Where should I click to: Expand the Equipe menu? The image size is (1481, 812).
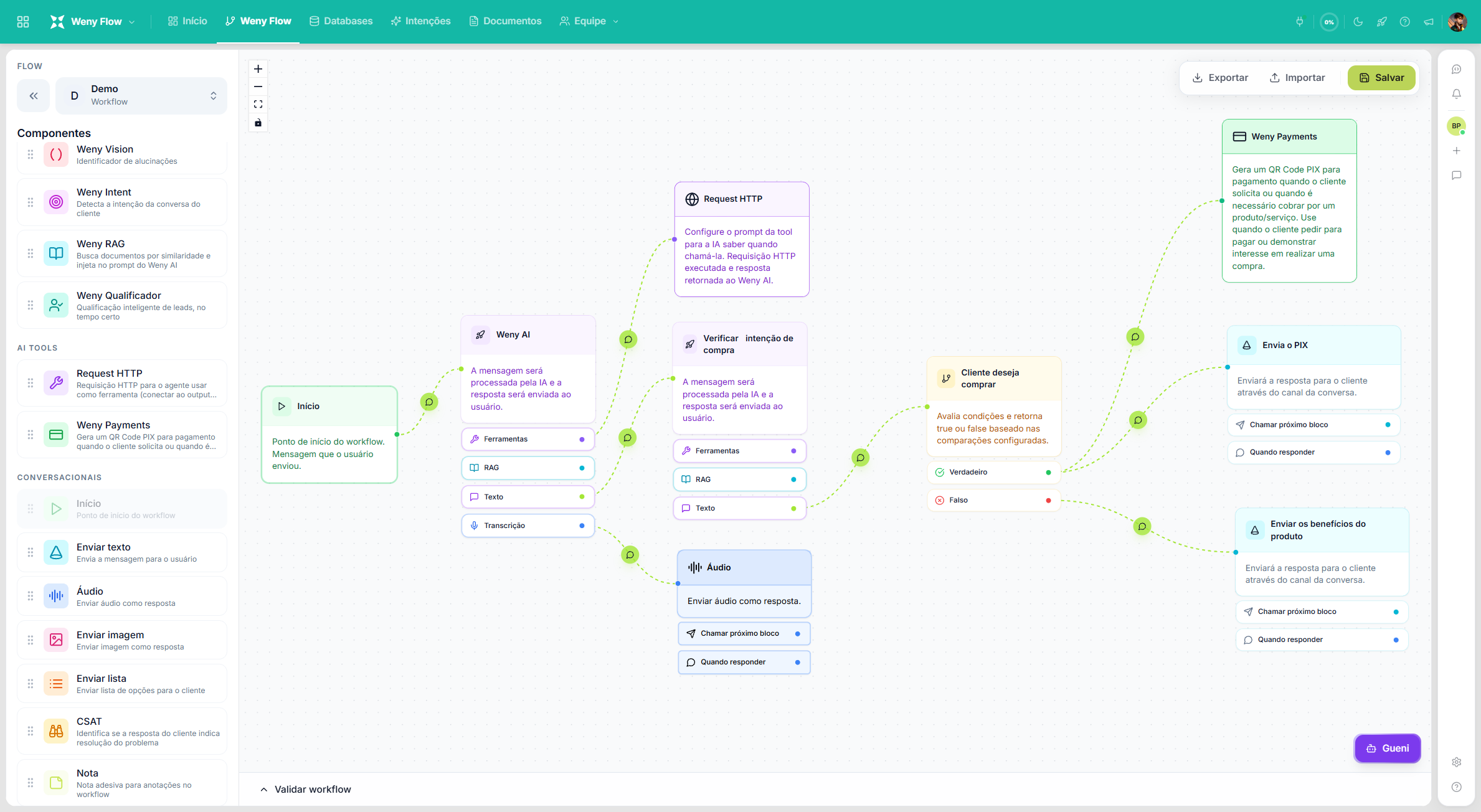tap(589, 22)
